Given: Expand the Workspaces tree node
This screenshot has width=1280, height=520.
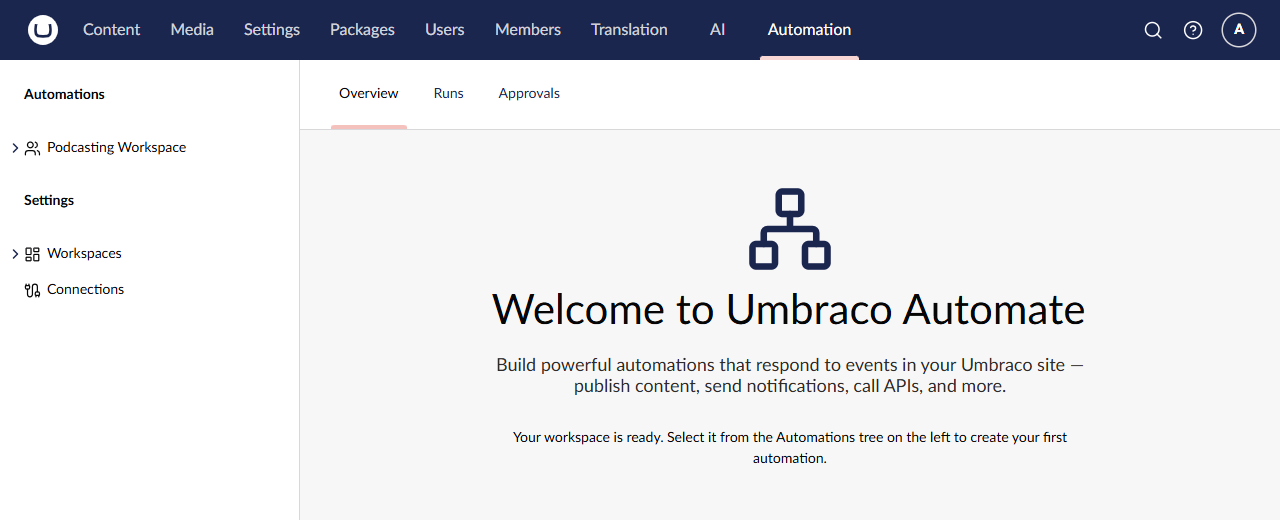Looking at the screenshot, I should click(15, 254).
